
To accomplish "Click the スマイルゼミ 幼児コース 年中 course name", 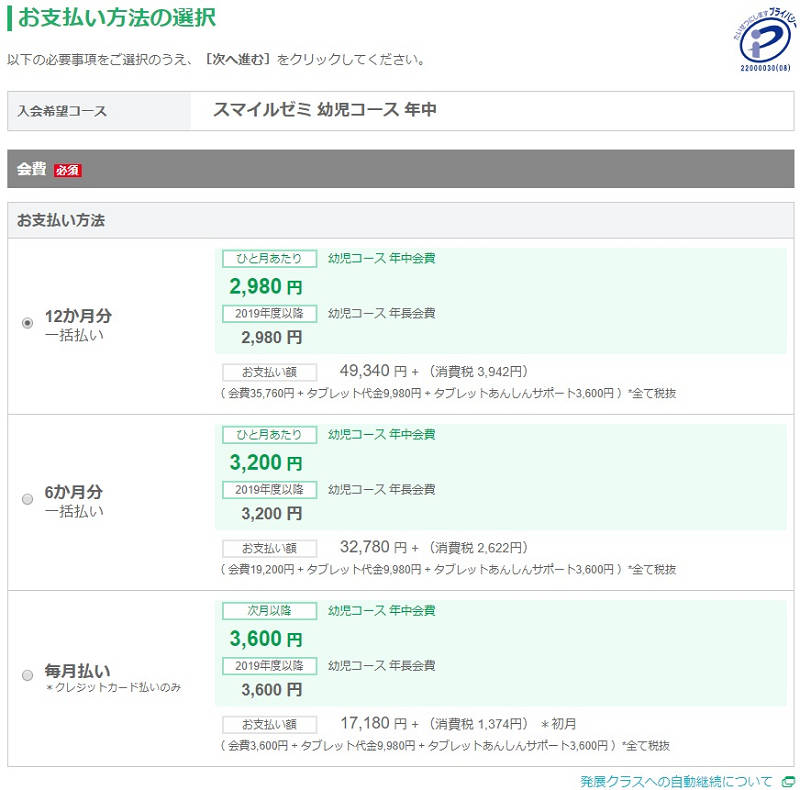I will point(325,110).
